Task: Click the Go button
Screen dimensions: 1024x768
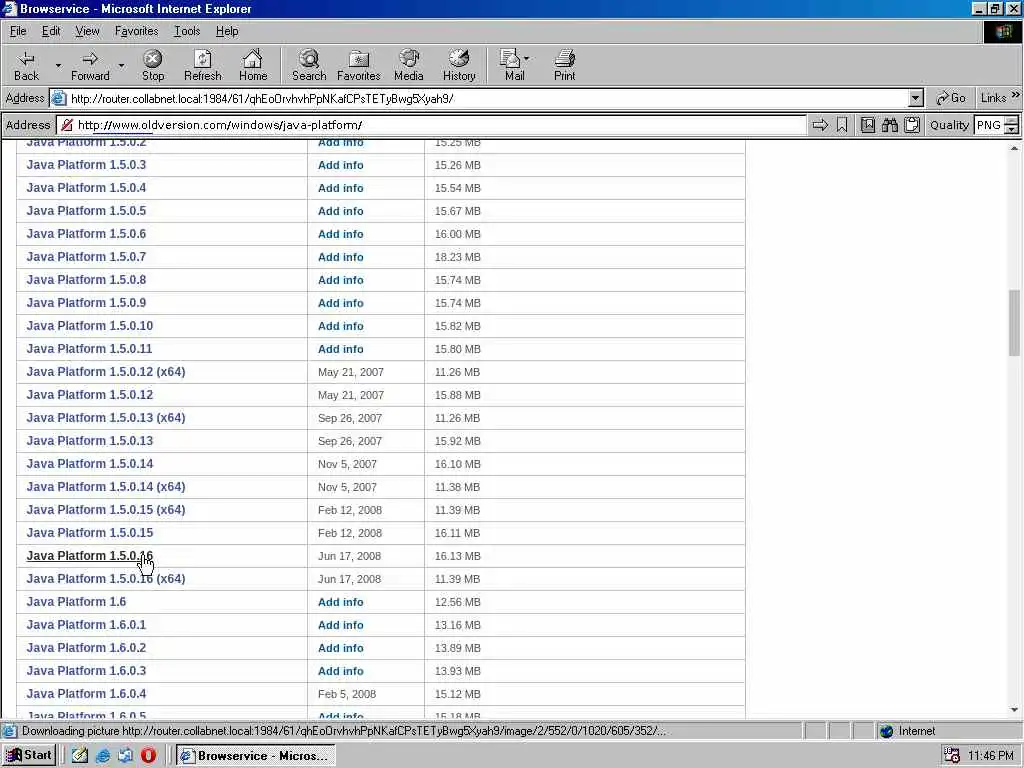Action: (x=950, y=98)
